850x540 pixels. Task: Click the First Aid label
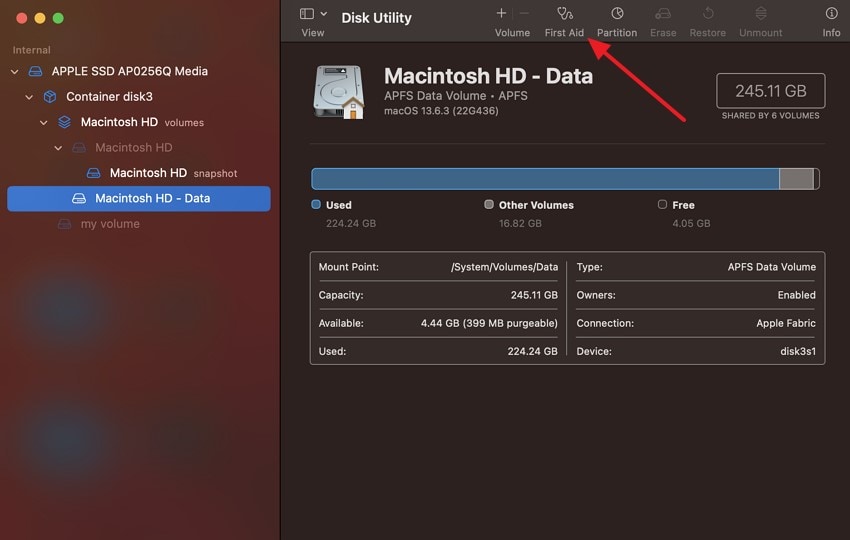click(x=564, y=33)
